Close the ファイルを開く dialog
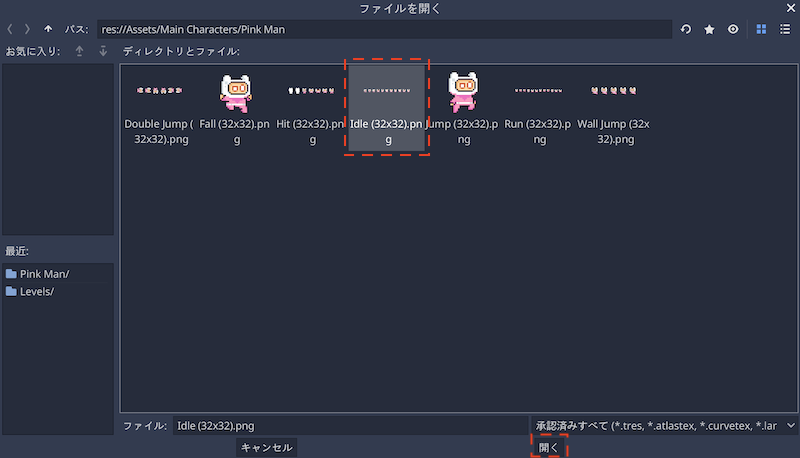Viewport: 800px width, 458px height. (790, 8)
